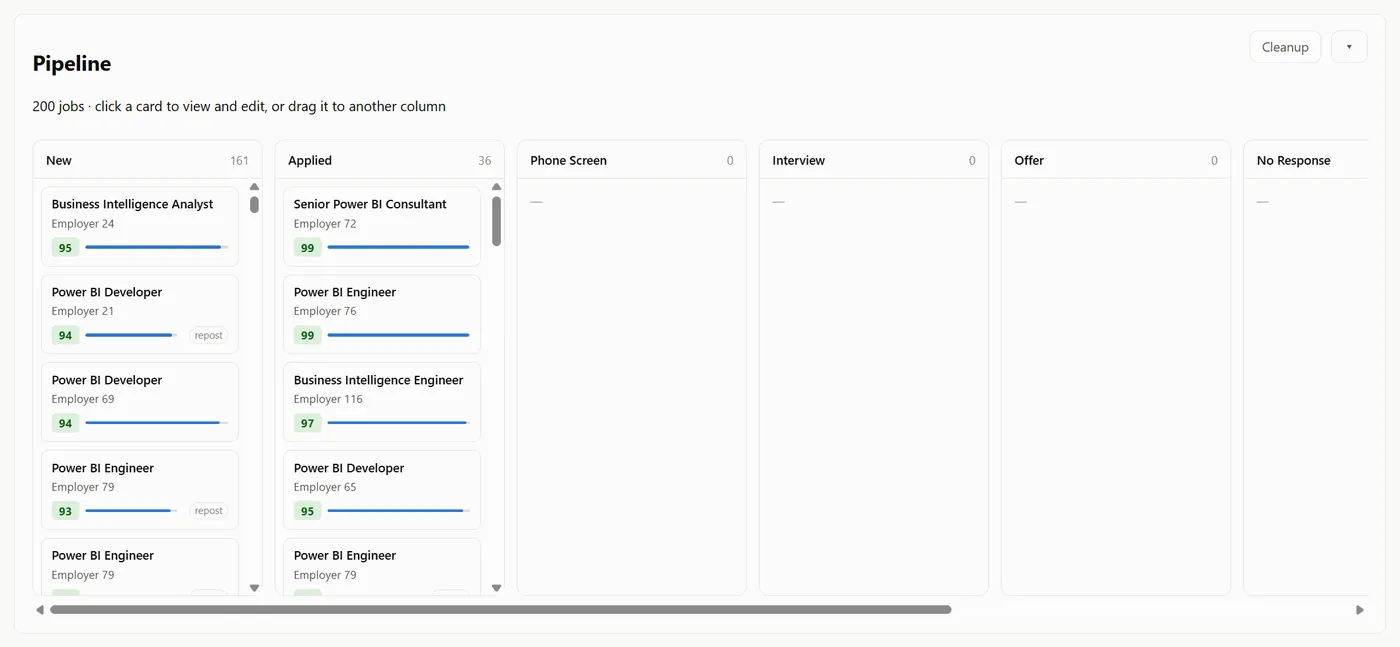Click the down arrow of the New column scrollbar
This screenshot has height=647, width=1400.
point(254,588)
